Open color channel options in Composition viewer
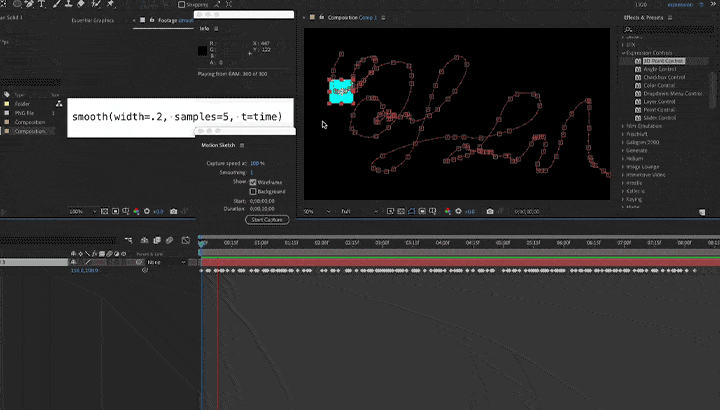Image resolution: width=720 pixels, height=410 pixels. [447, 211]
